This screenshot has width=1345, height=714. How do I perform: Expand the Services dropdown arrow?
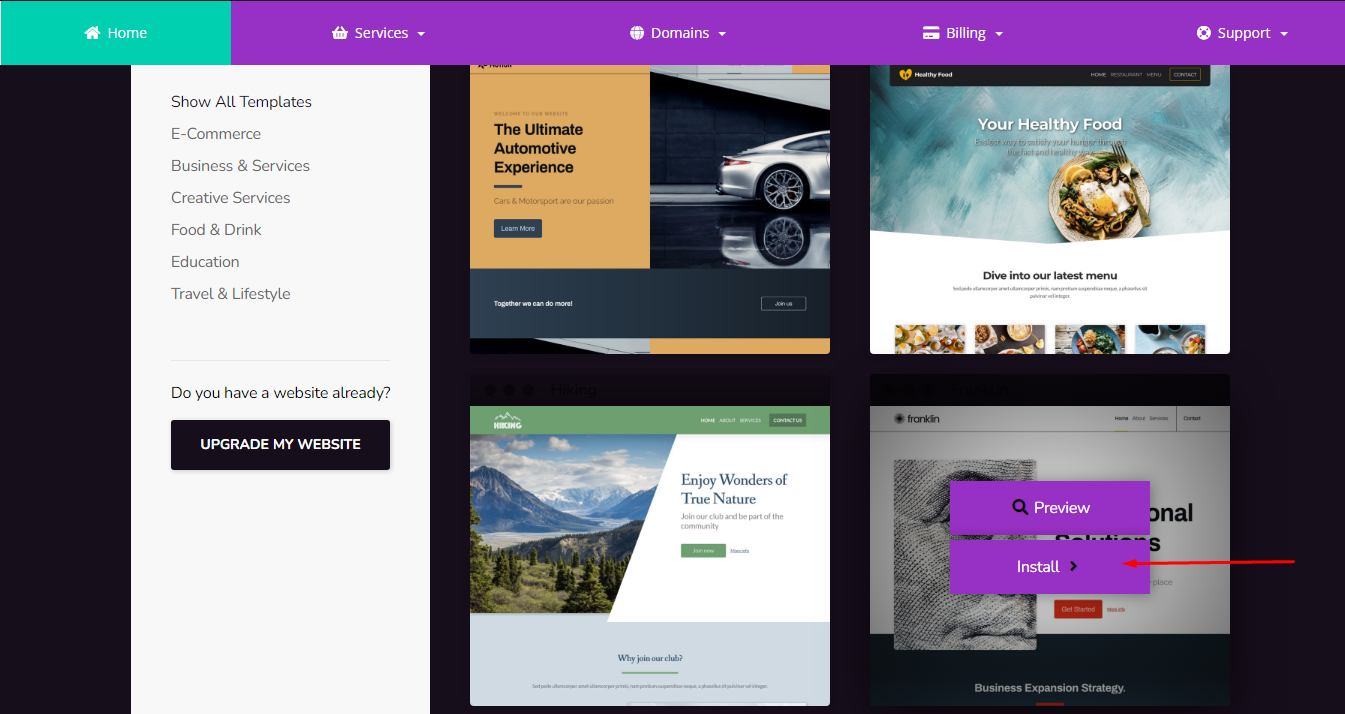pyautogui.click(x=421, y=34)
